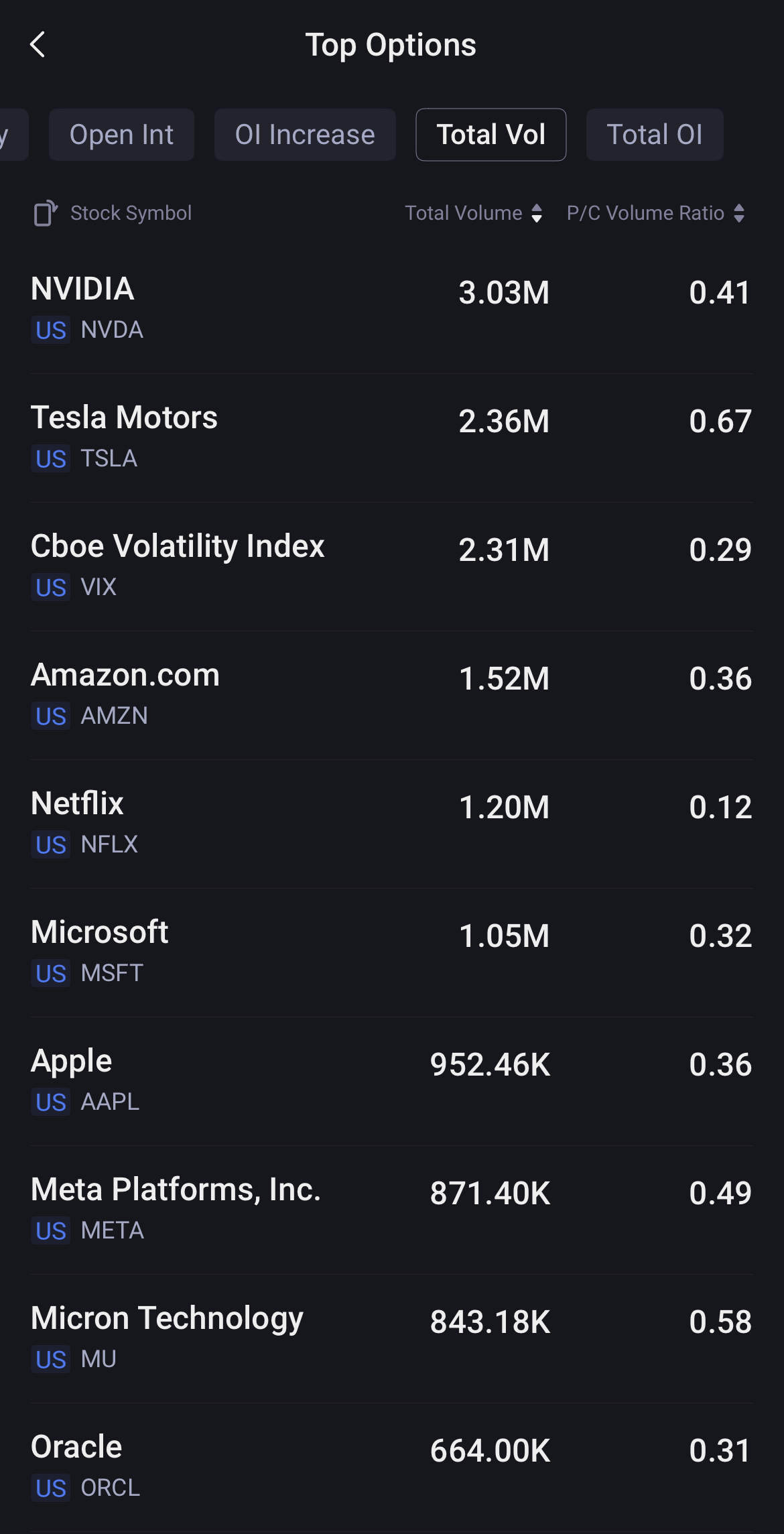Select Cboe Volatility Index row

click(391, 566)
